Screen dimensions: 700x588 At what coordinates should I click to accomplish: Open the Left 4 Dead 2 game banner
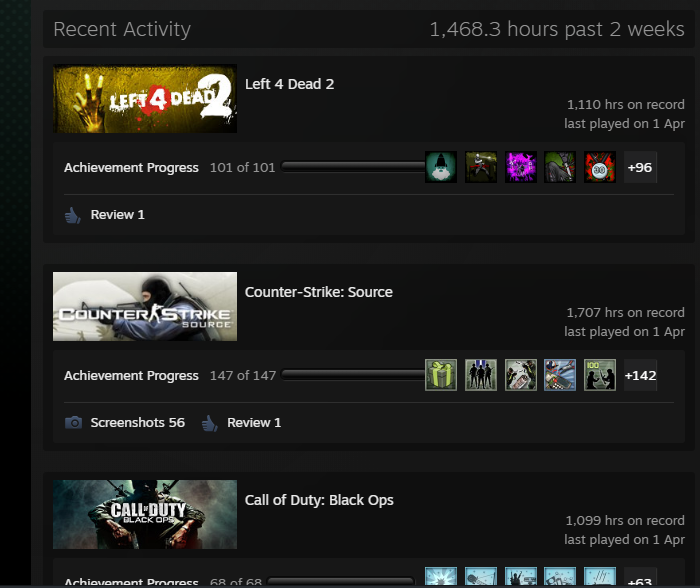(145, 99)
